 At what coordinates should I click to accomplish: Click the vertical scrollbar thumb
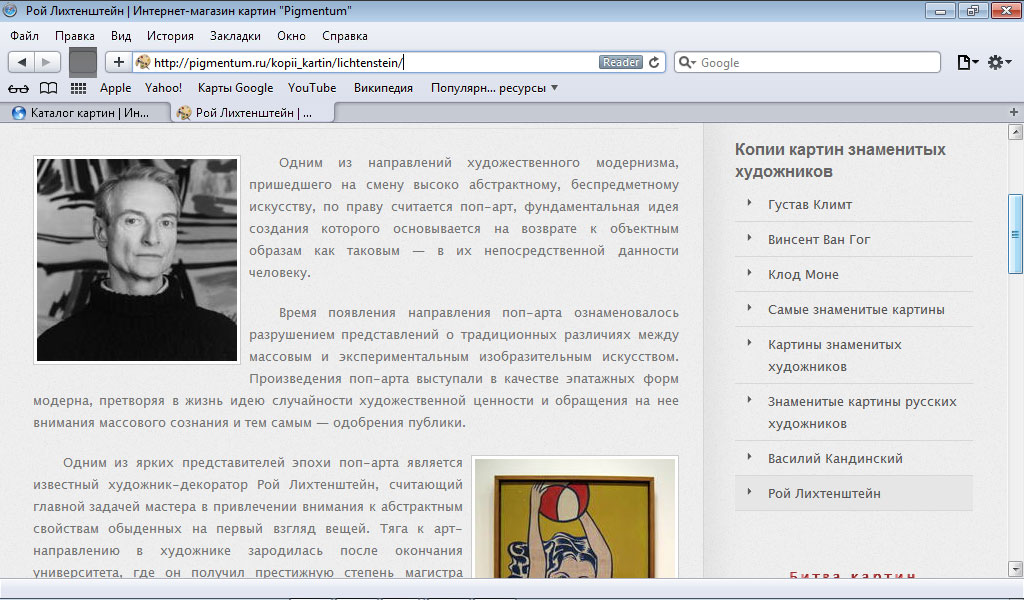point(1015,234)
